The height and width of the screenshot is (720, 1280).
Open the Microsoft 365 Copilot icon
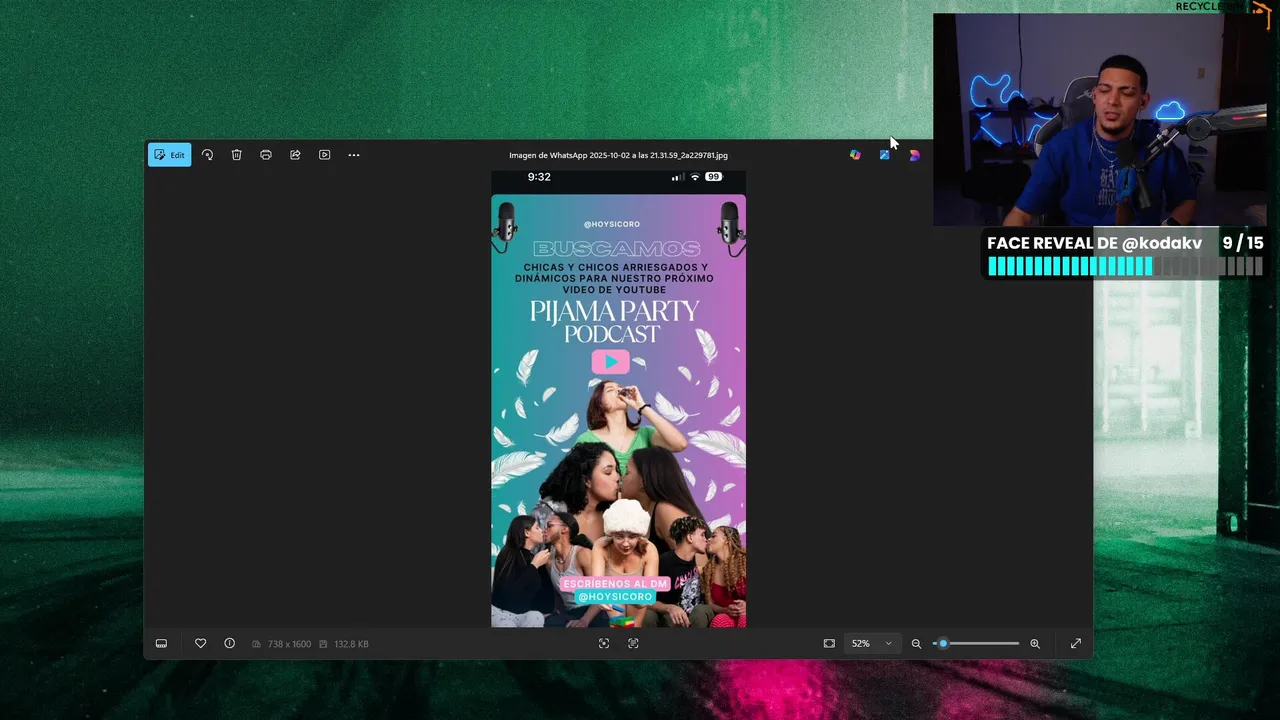click(855, 155)
